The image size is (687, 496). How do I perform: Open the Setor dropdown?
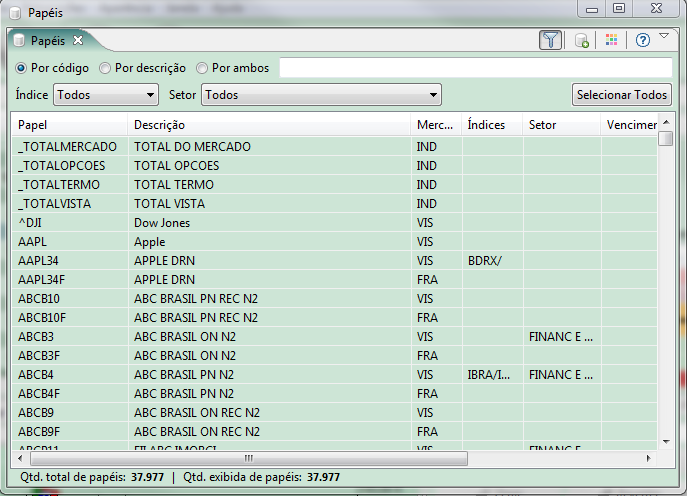pos(321,95)
